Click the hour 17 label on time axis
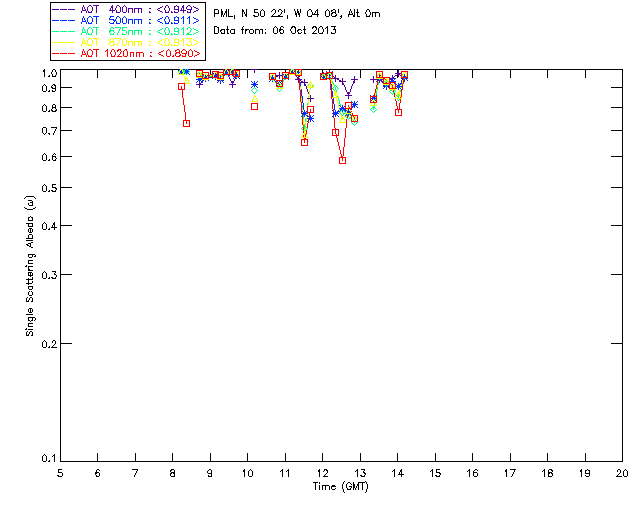 pos(510,473)
